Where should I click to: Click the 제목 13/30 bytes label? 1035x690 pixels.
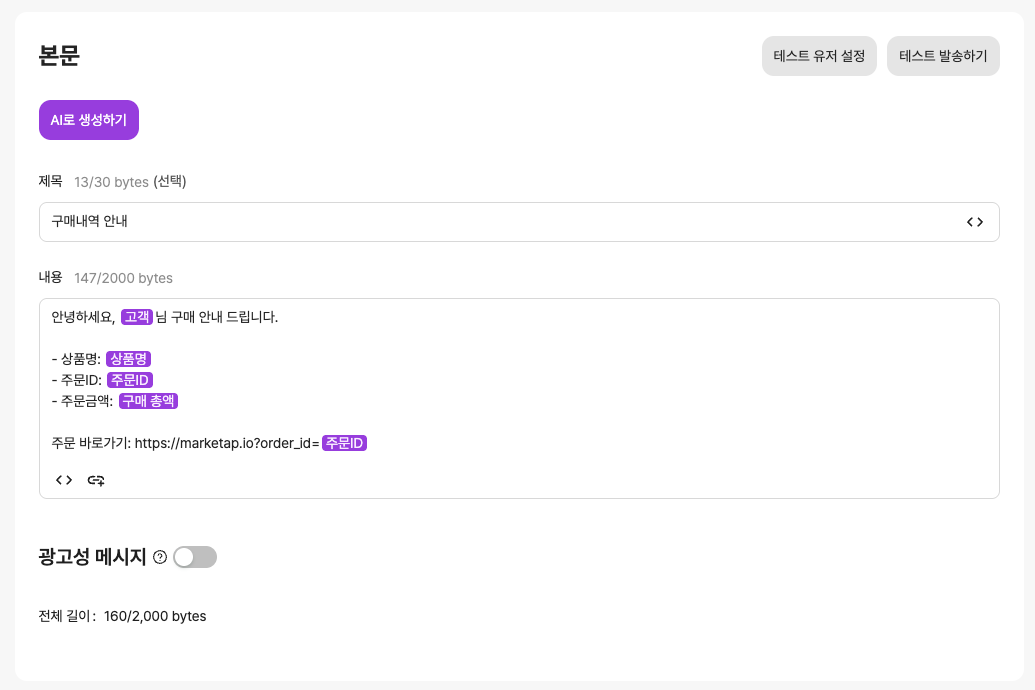[112, 182]
